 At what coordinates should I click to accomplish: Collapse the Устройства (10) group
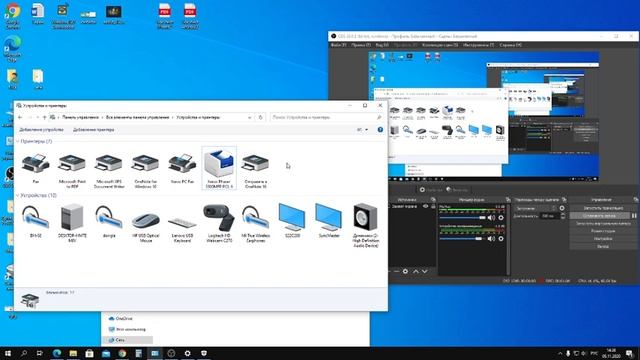[18, 196]
